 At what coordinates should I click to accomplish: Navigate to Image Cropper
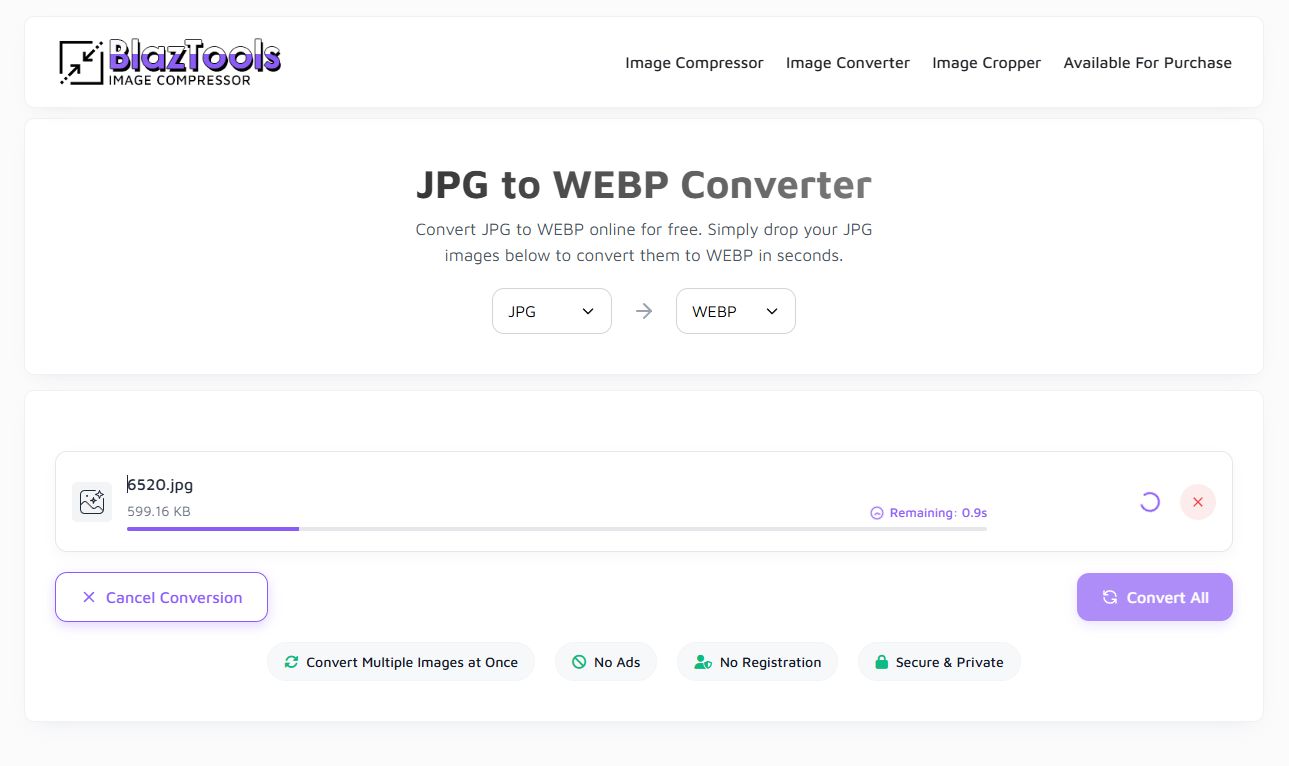coord(986,63)
